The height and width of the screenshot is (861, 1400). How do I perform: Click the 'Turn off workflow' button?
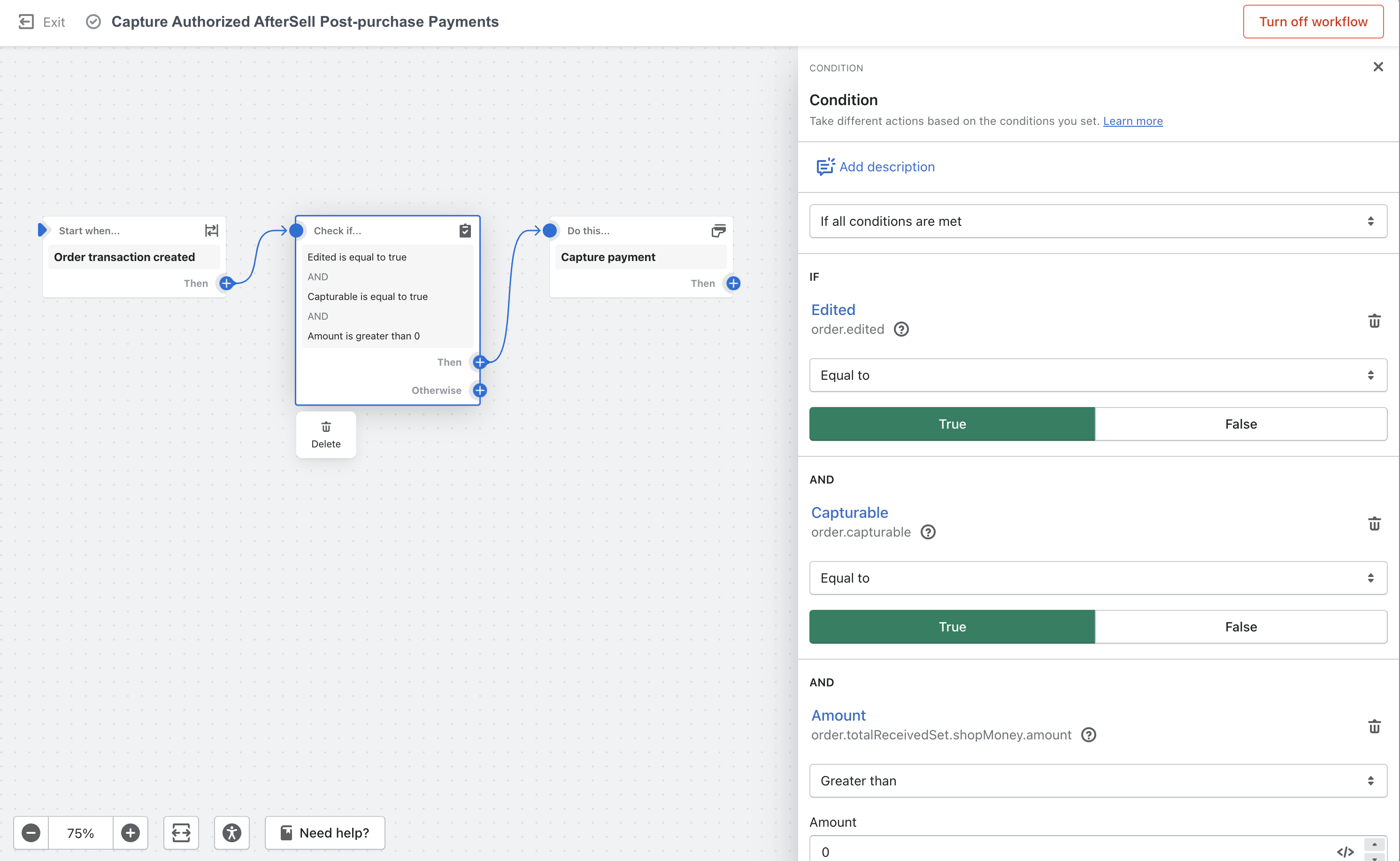coord(1312,22)
